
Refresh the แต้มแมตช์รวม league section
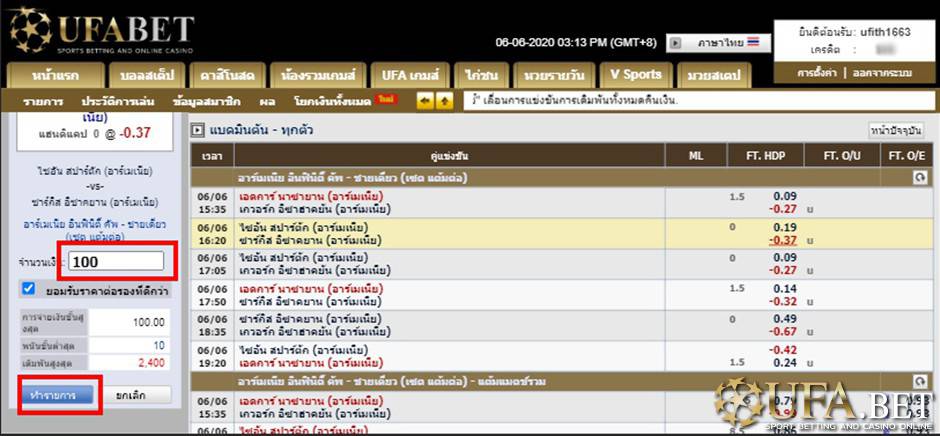tap(920, 381)
